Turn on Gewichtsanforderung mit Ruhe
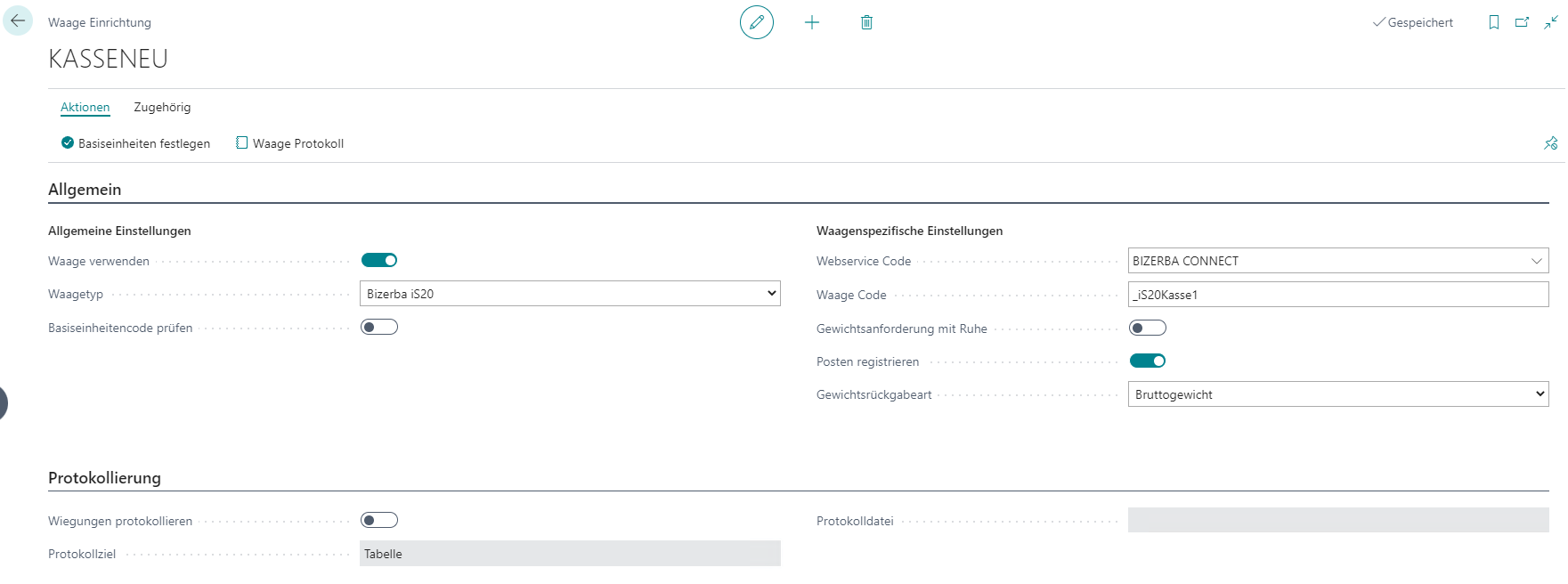The image size is (1568, 584). [x=1147, y=328]
